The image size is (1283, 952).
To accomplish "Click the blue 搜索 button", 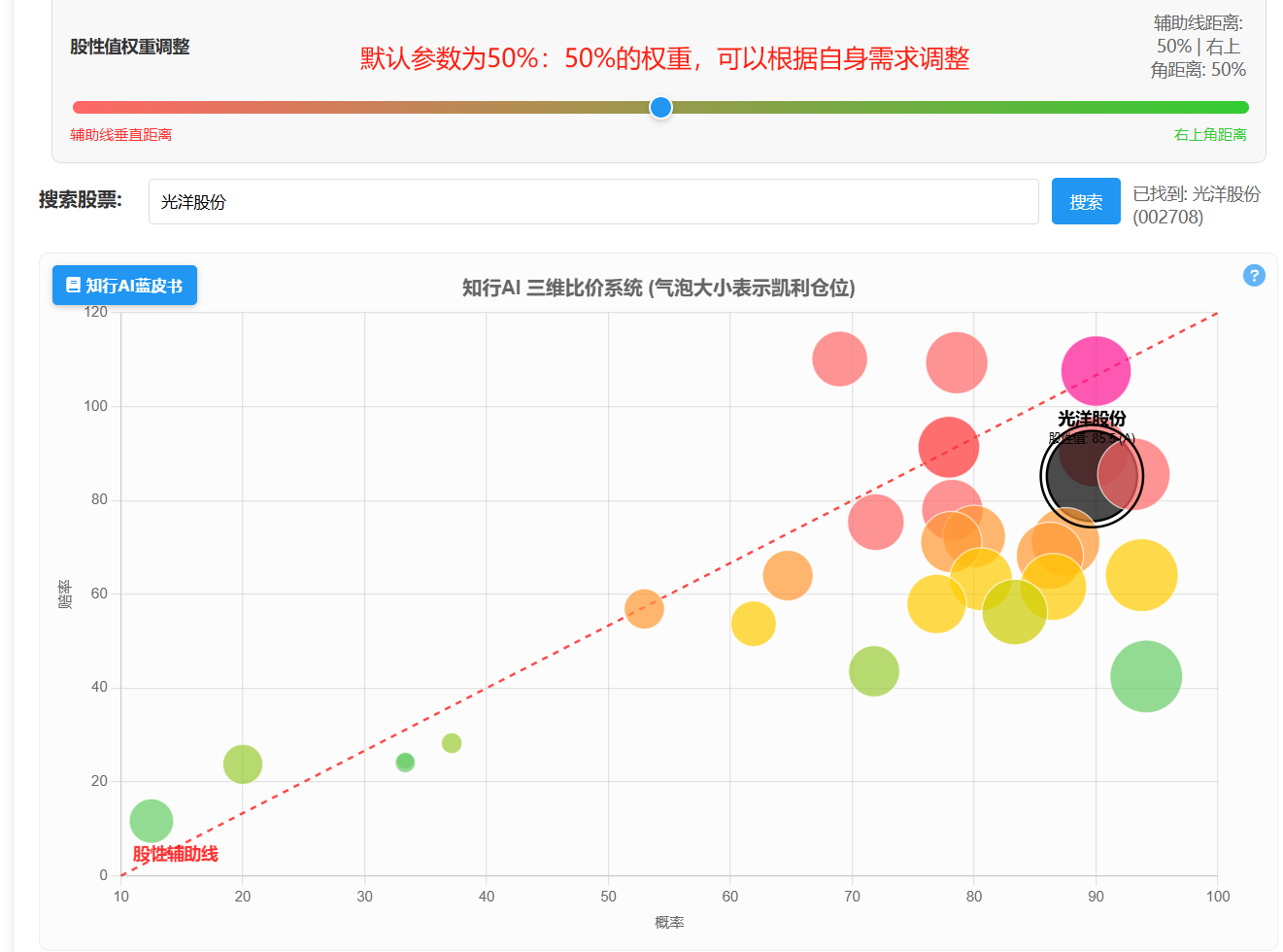I will point(1086,202).
